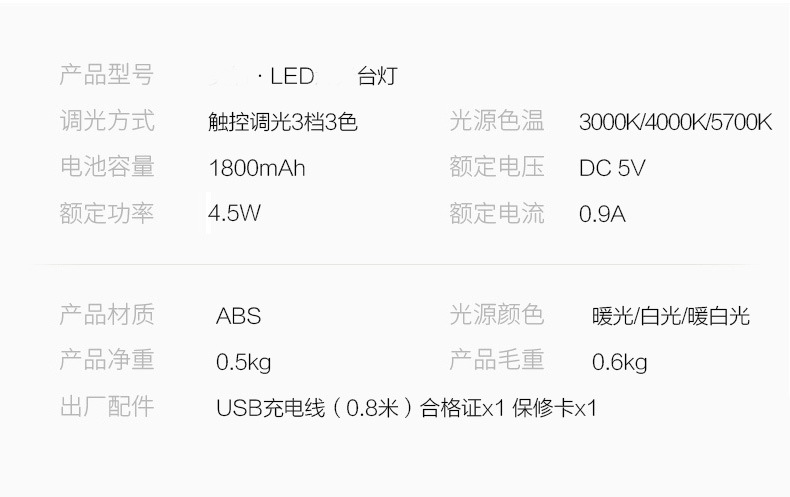Click the 电池容量 label

pos(107,167)
